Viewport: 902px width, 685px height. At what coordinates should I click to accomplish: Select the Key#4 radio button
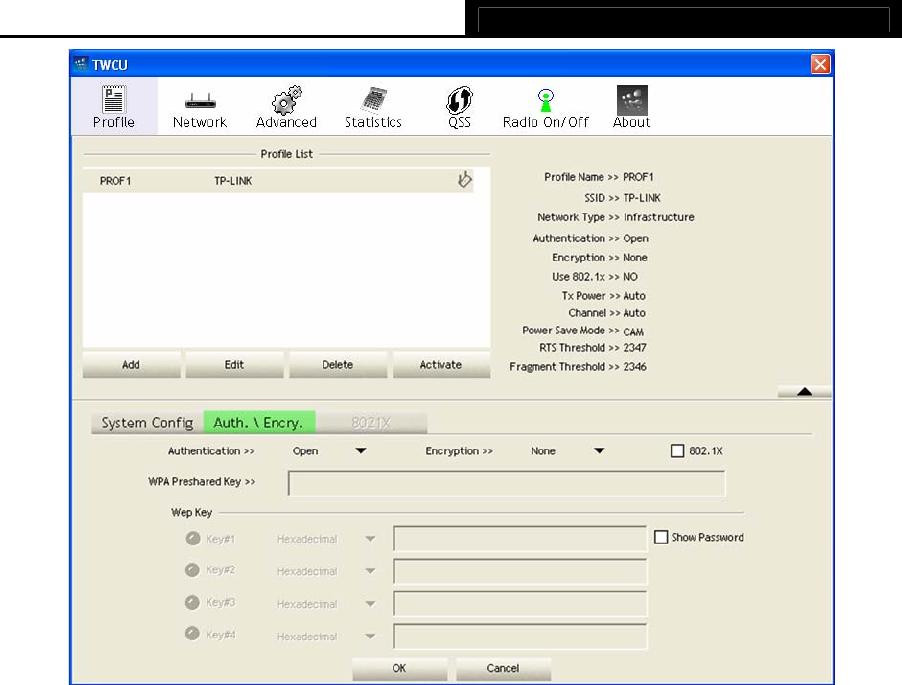point(192,634)
